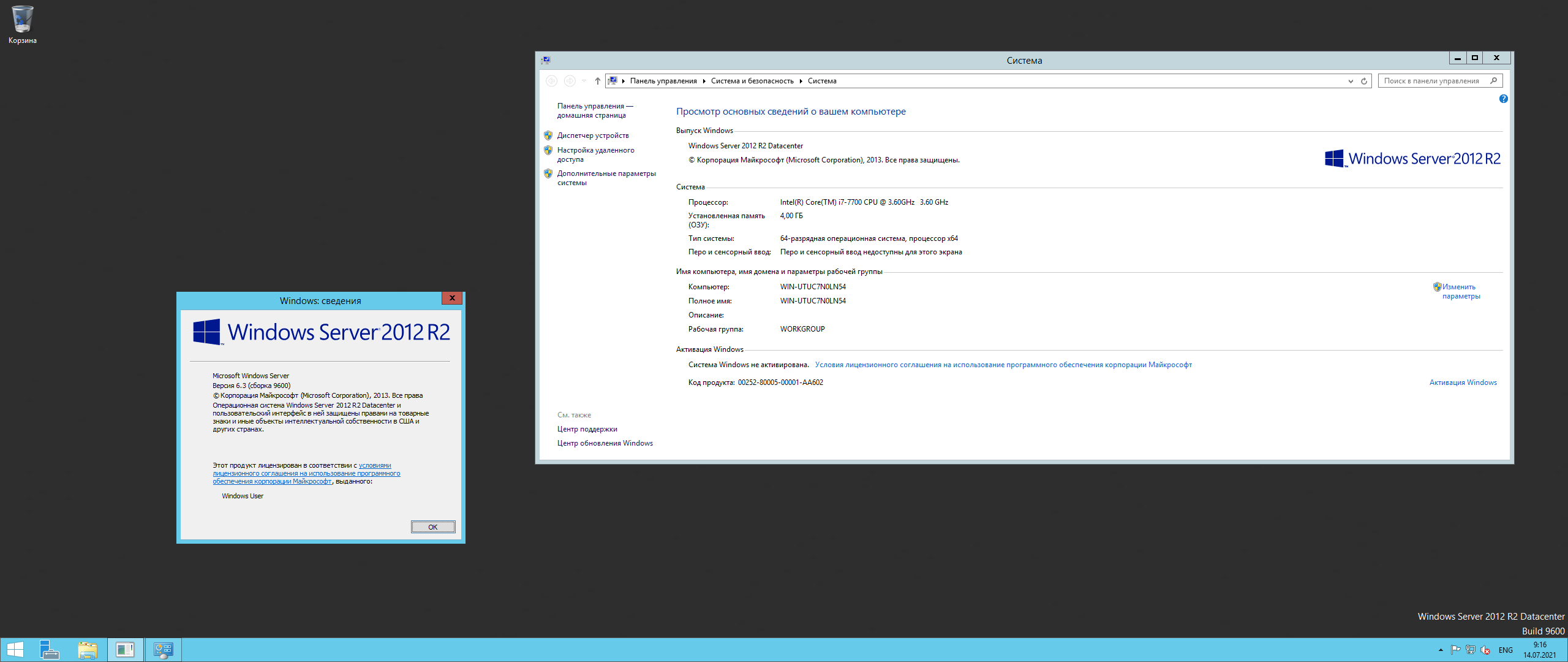Open the Windows Start button
Viewport: 1568px width, 662px height.
(x=15, y=650)
